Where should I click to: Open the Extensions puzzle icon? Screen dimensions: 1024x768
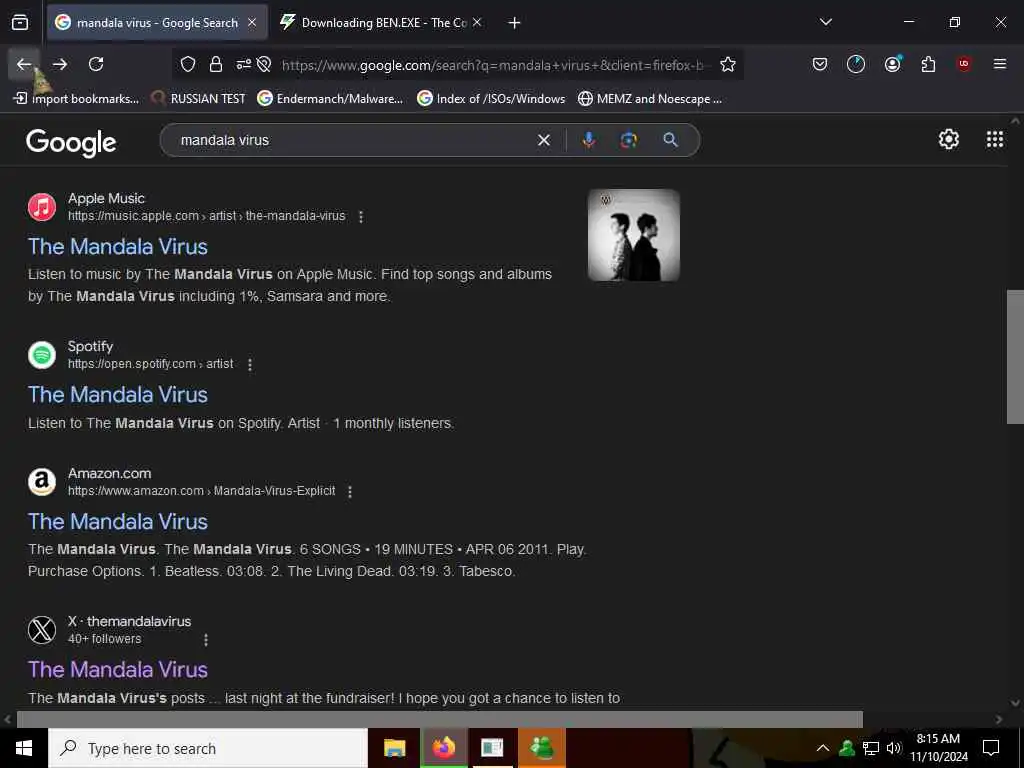928,64
